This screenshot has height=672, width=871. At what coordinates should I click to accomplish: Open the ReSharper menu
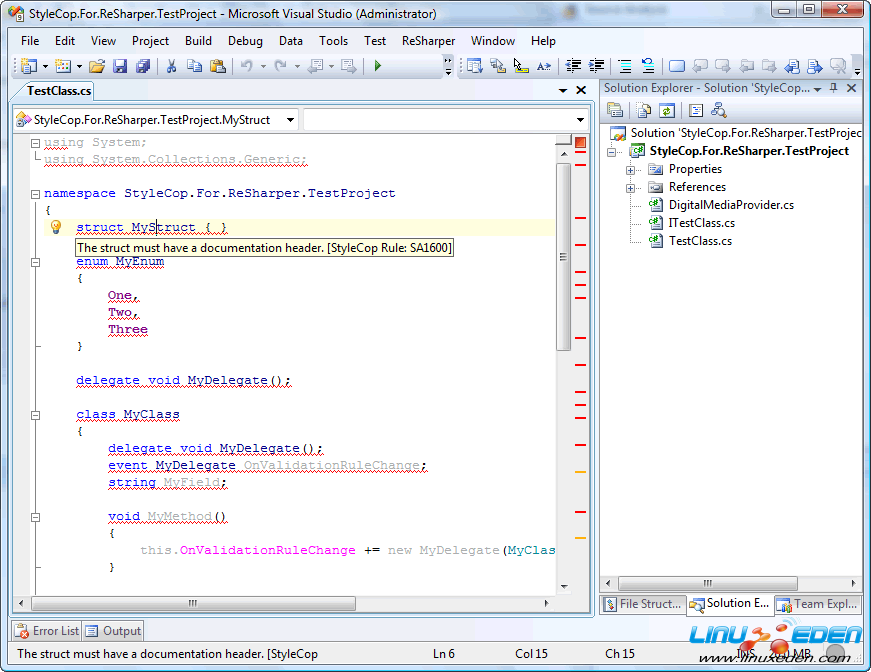(x=428, y=41)
